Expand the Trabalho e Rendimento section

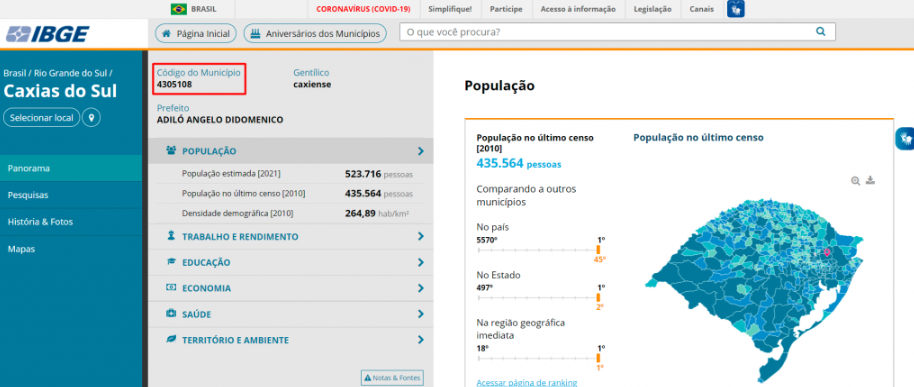click(x=291, y=237)
